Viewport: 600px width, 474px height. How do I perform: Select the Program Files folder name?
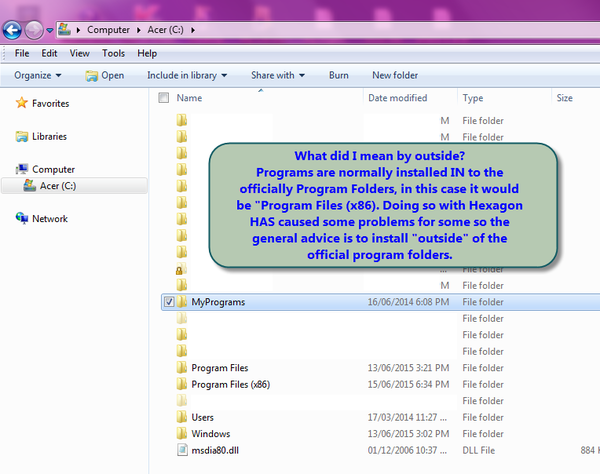[220, 368]
